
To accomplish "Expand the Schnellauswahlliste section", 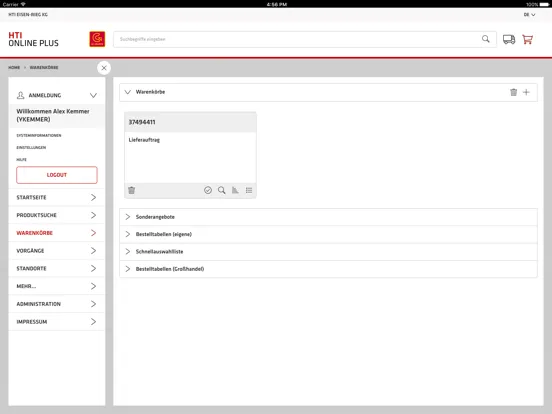I will [328, 251].
